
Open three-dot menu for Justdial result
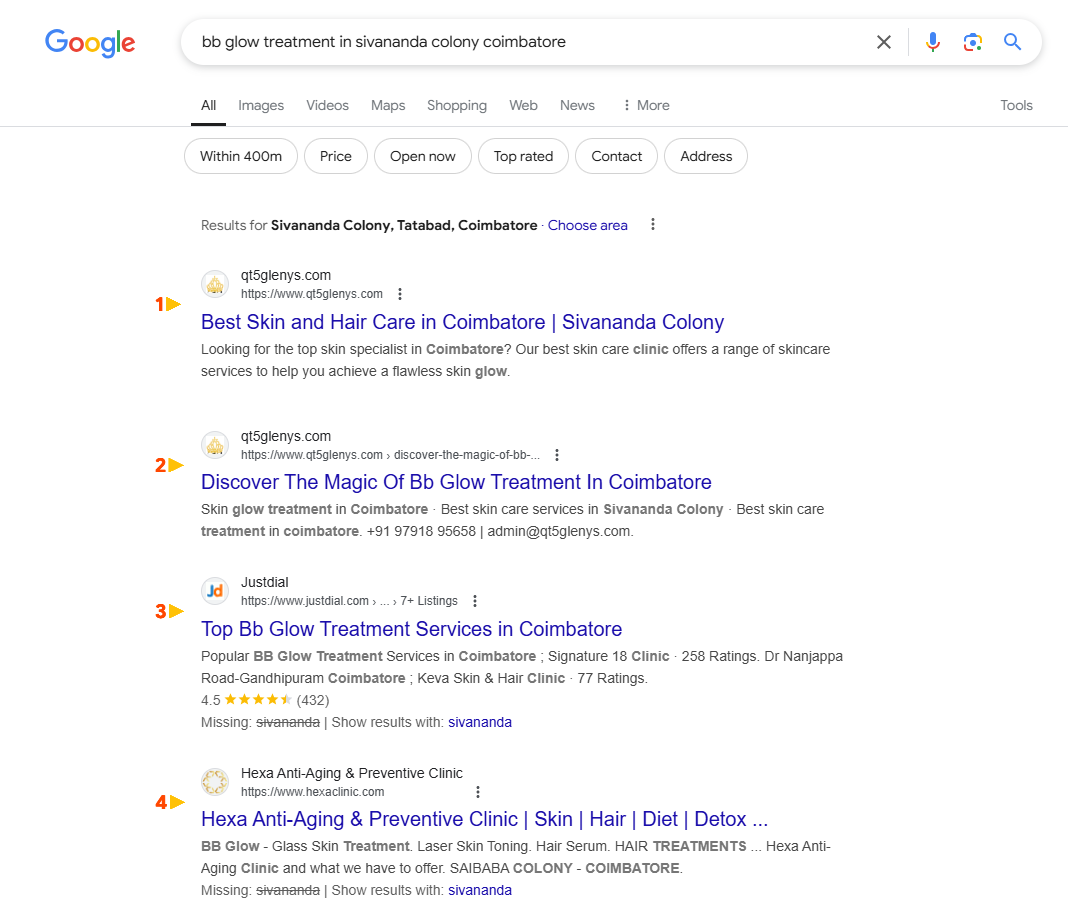tap(475, 601)
